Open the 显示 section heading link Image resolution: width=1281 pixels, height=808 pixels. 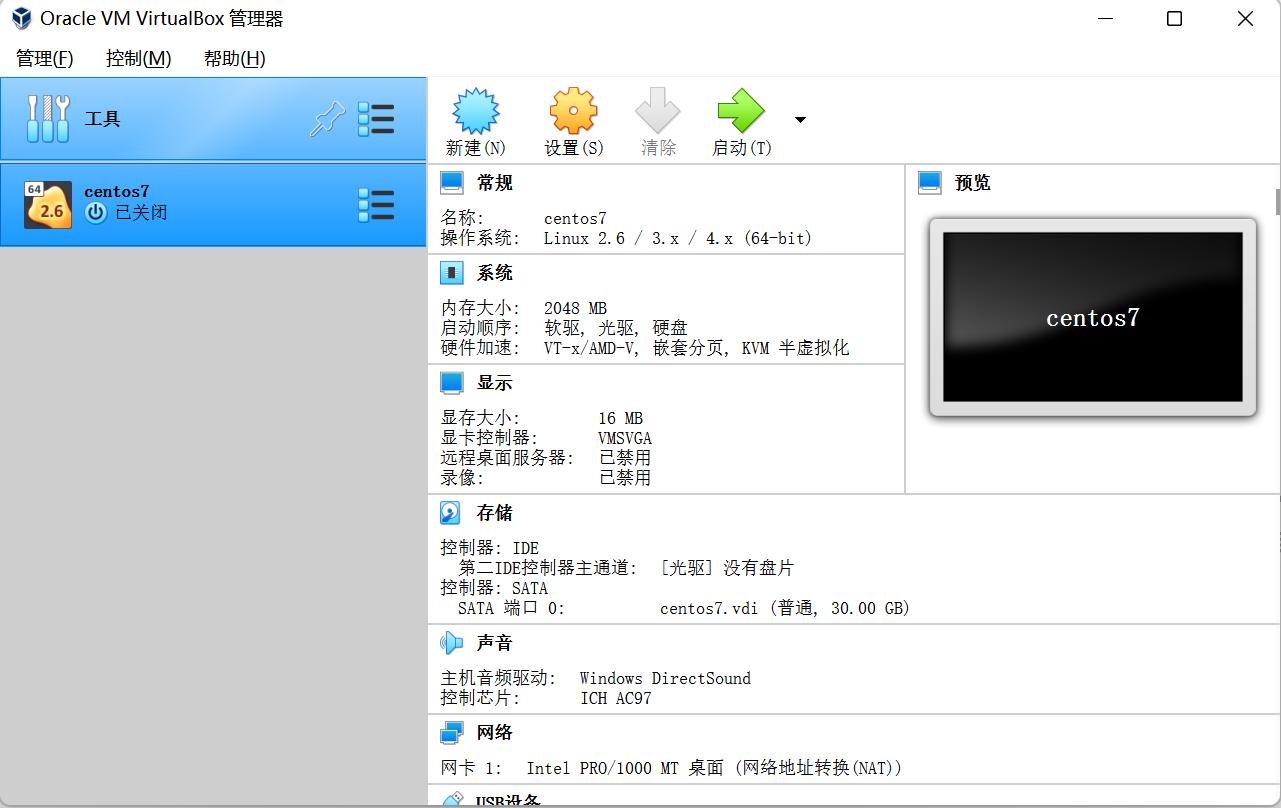pyautogui.click(x=495, y=383)
